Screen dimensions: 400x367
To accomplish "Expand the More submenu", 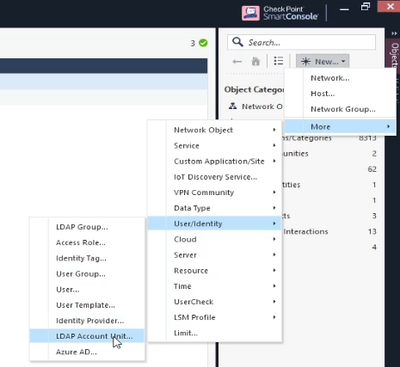I will click(340, 127).
